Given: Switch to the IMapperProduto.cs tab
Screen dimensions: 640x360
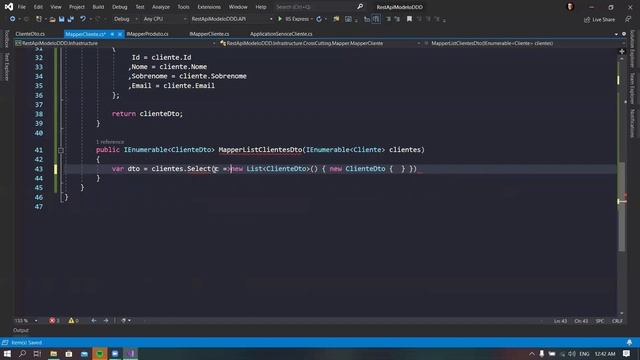Looking at the screenshot, I should (x=147, y=34).
